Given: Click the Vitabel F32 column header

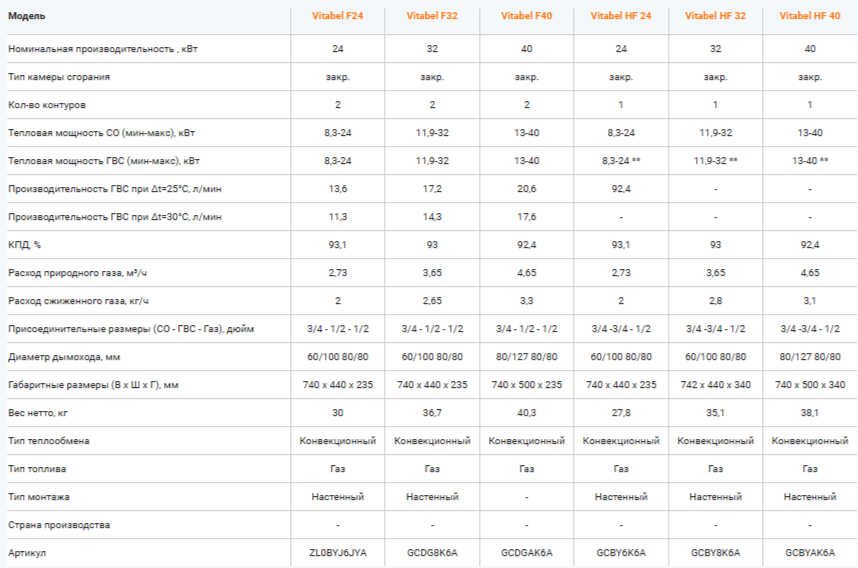Looking at the screenshot, I should (x=432, y=16).
